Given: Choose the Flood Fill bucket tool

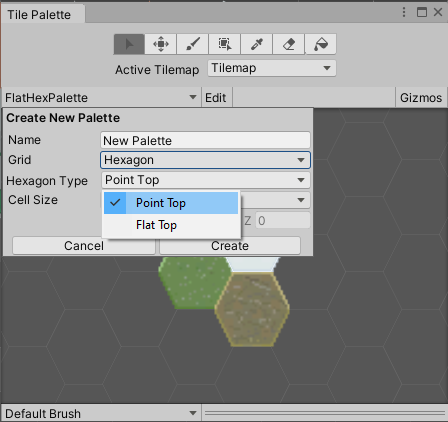Looking at the screenshot, I should click(321, 44).
